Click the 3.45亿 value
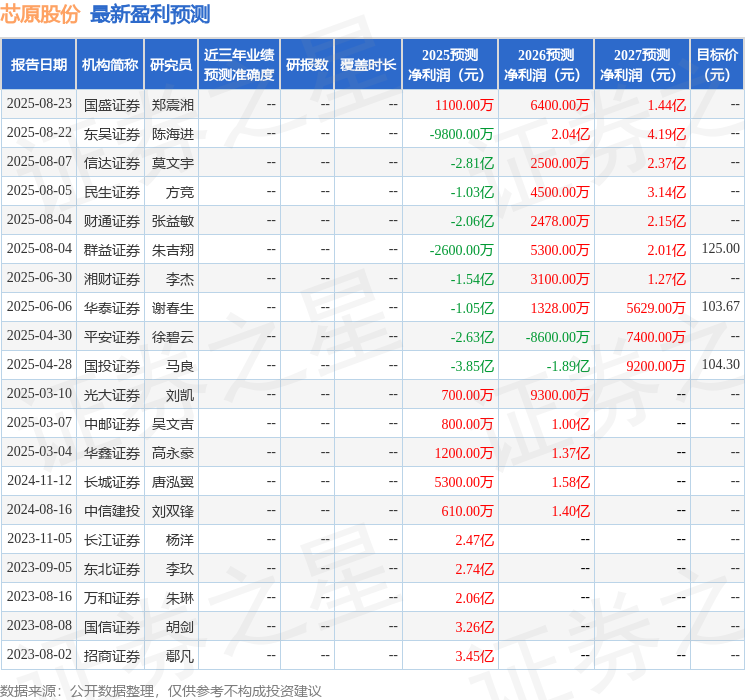This screenshot has width=745, height=700. (x=474, y=656)
